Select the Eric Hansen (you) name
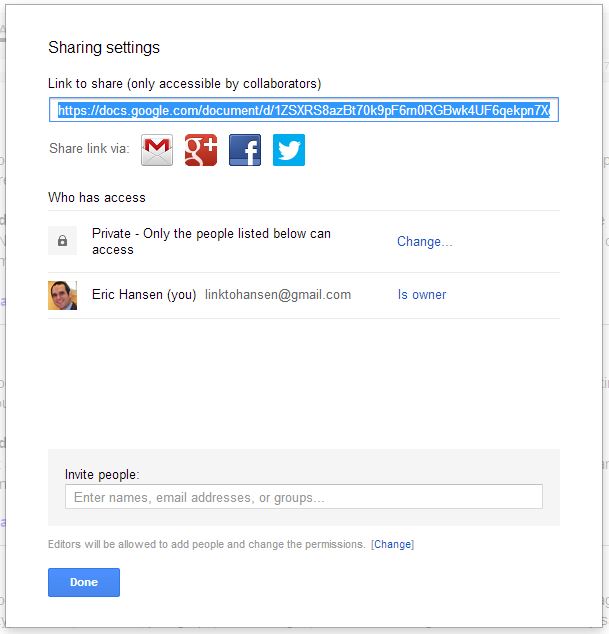Screen dimensions: 609x634 [x=144, y=295]
